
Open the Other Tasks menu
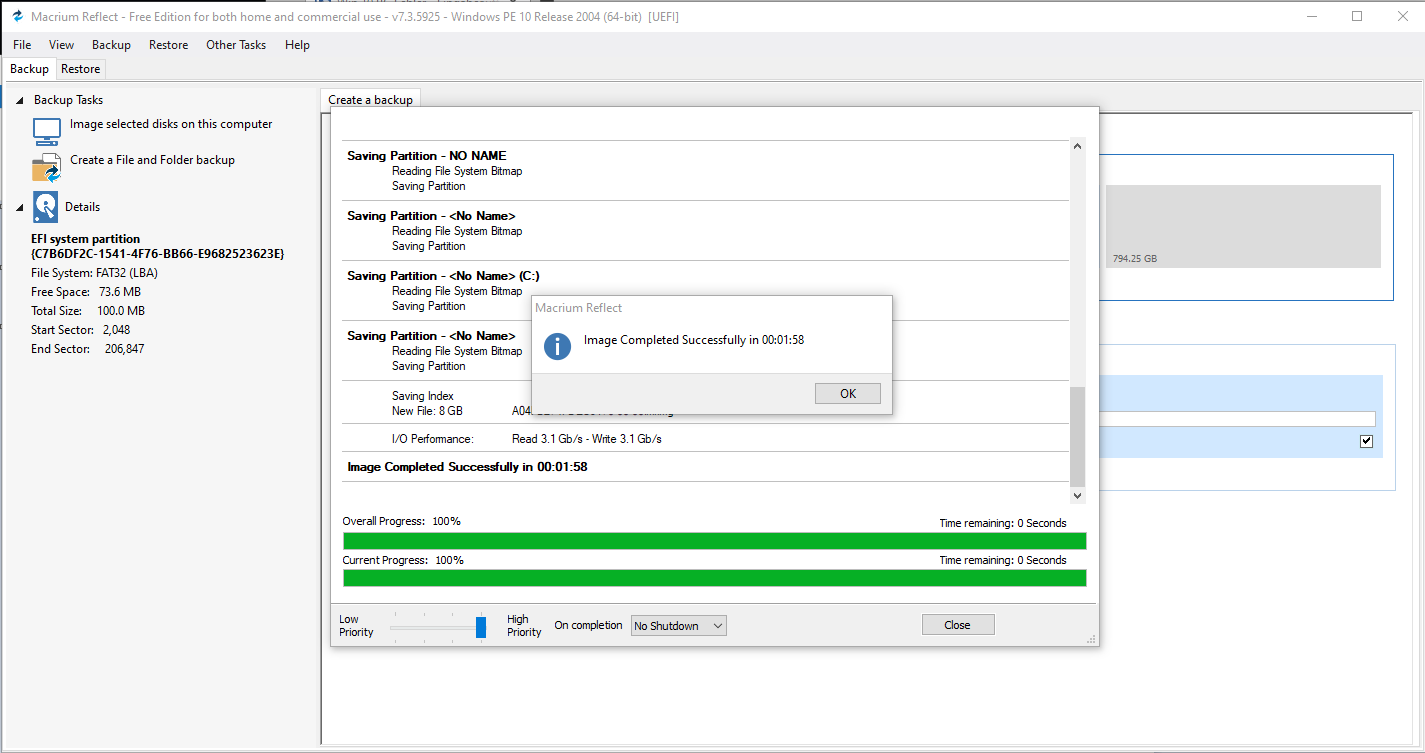(236, 45)
